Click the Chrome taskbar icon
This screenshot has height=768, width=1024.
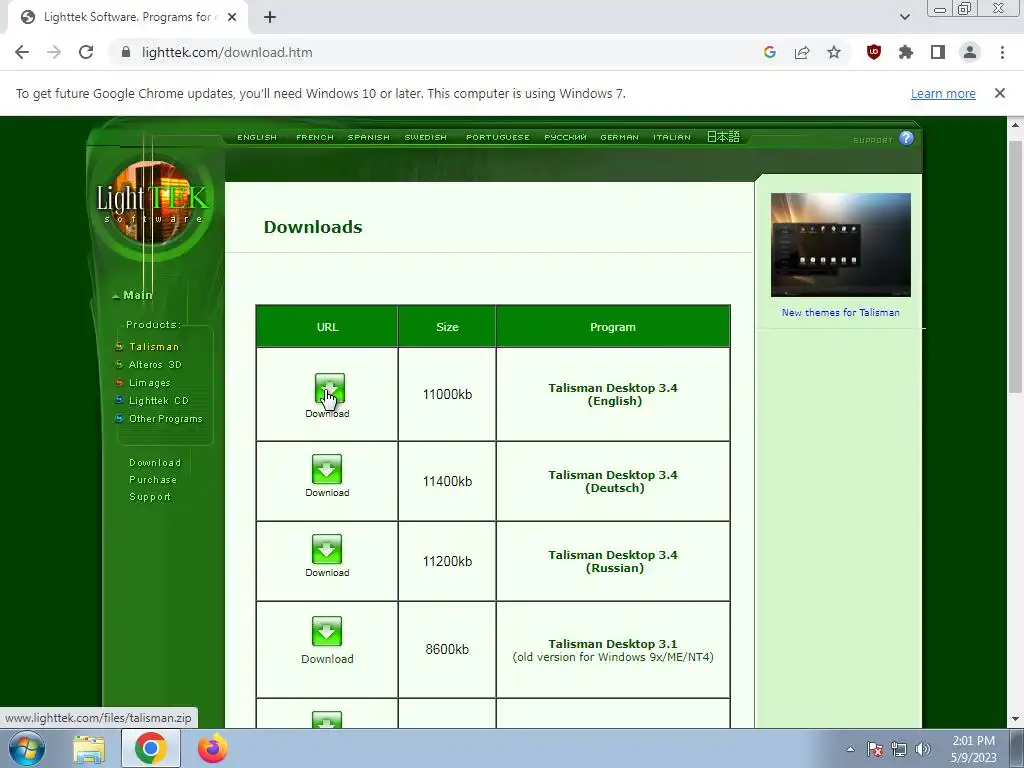tap(151, 748)
